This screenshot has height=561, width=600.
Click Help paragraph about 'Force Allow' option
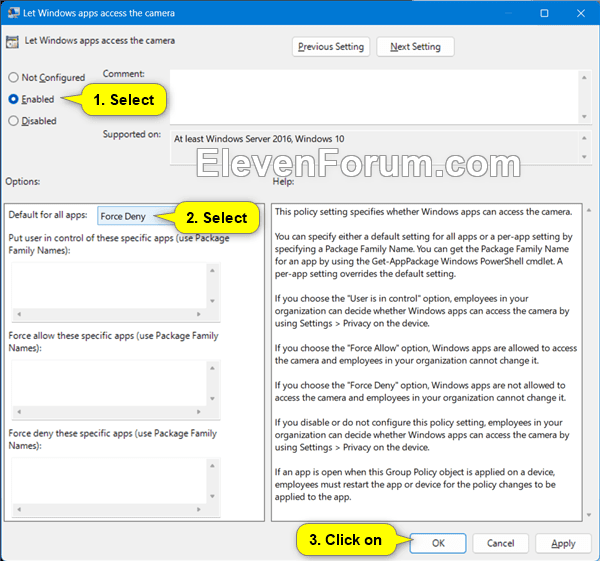[x=426, y=354]
